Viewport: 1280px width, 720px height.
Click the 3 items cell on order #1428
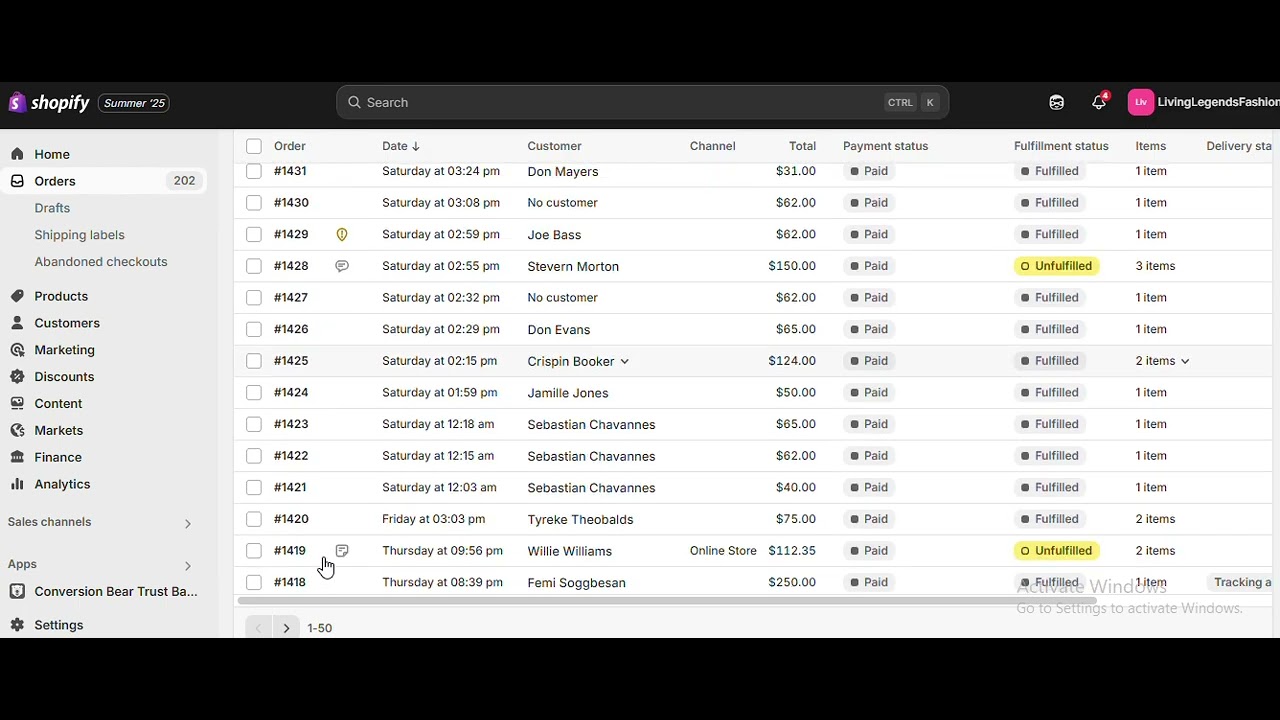(x=1155, y=266)
